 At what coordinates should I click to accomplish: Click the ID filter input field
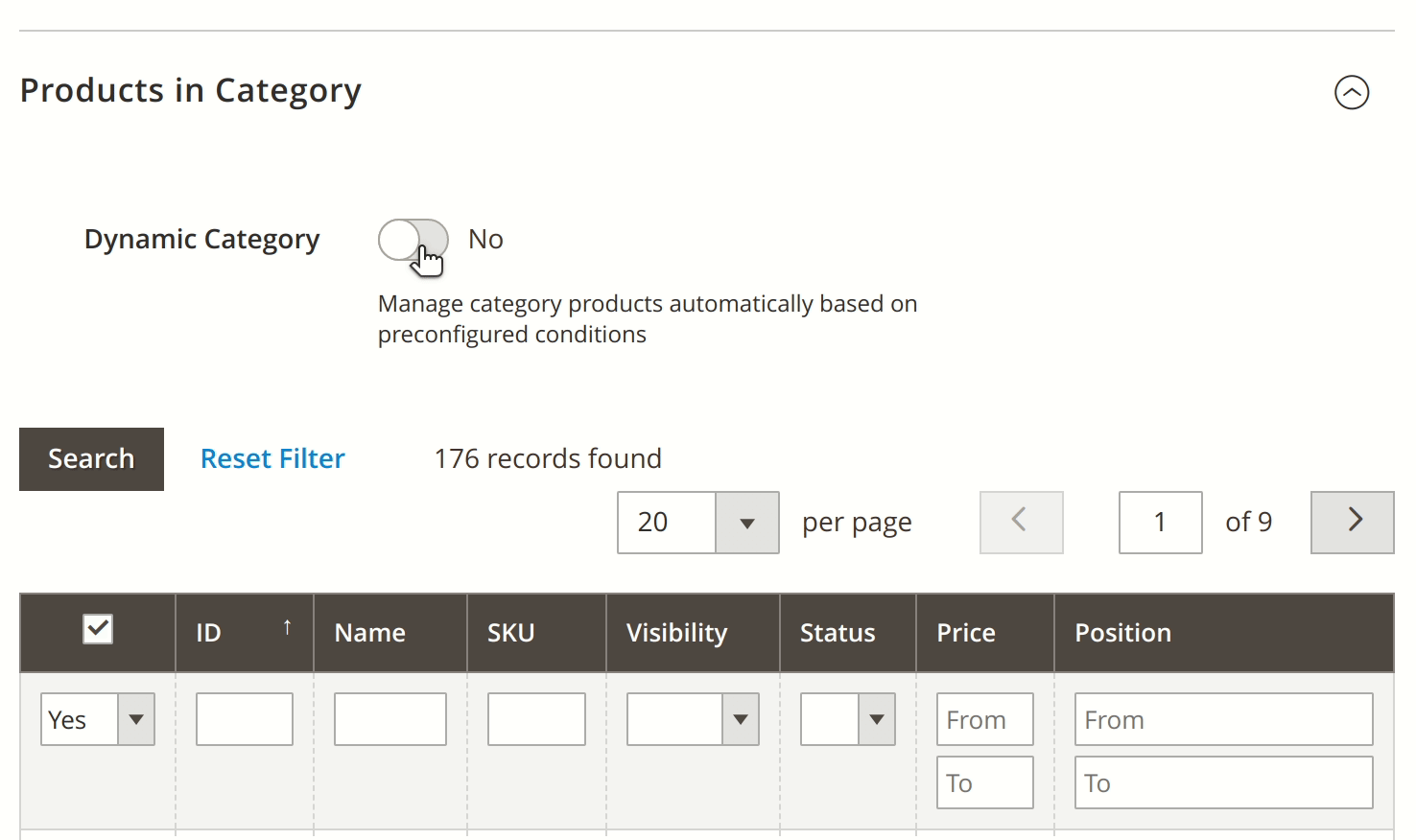pyautogui.click(x=245, y=719)
